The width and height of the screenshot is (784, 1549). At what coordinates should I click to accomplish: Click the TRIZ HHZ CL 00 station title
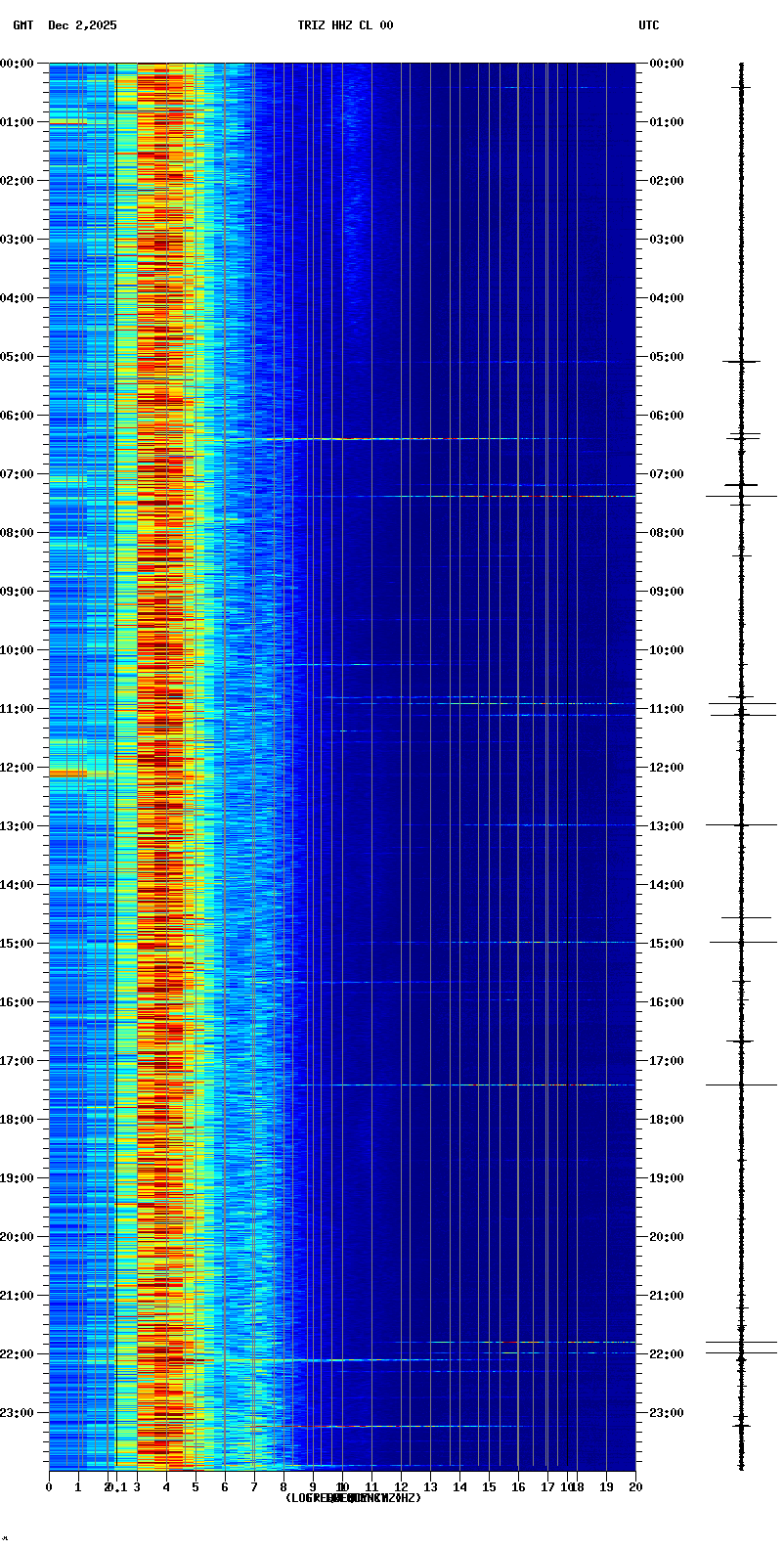click(x=345, y=25)
